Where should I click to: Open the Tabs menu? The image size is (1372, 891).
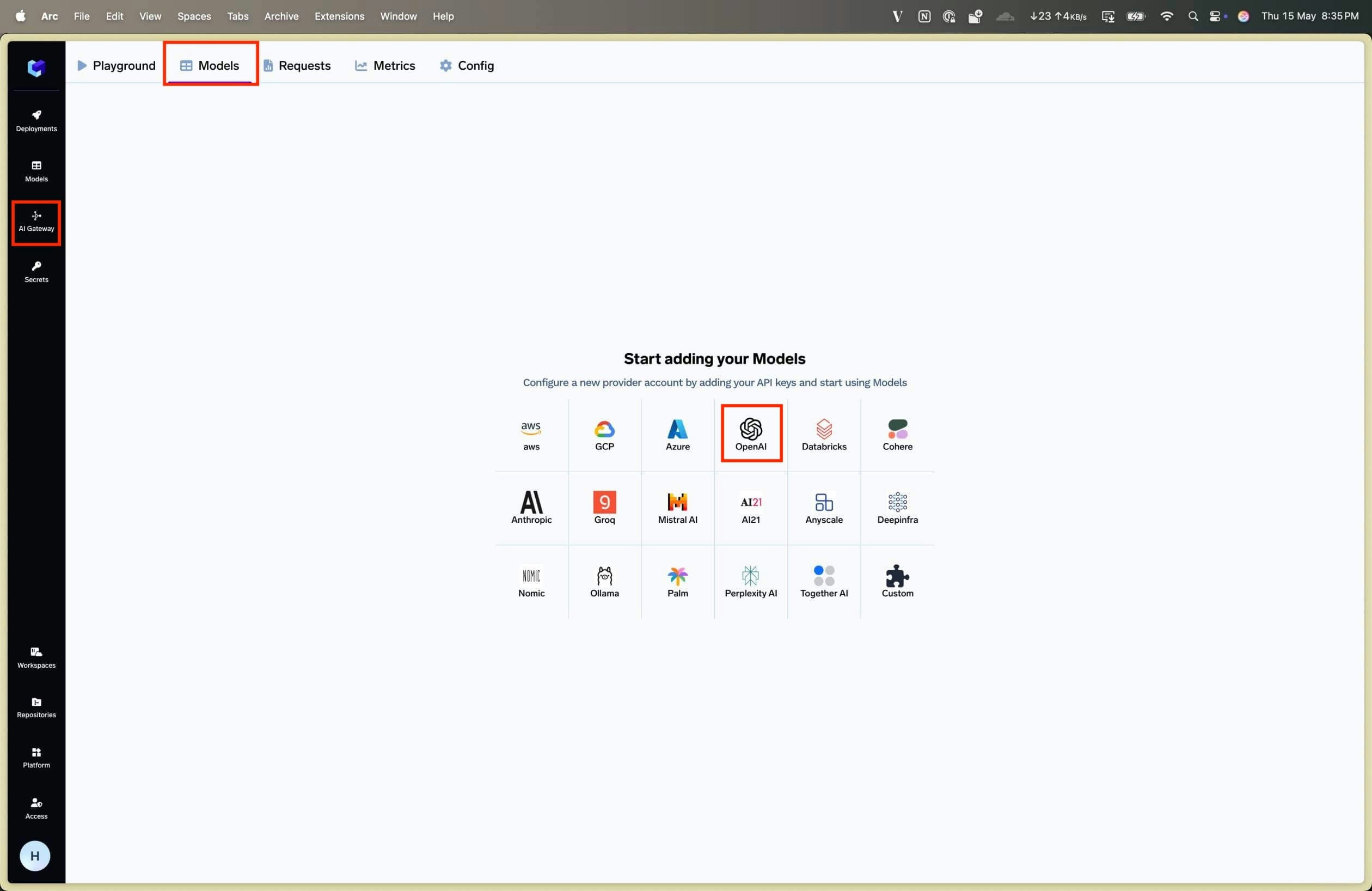point(237,16)
